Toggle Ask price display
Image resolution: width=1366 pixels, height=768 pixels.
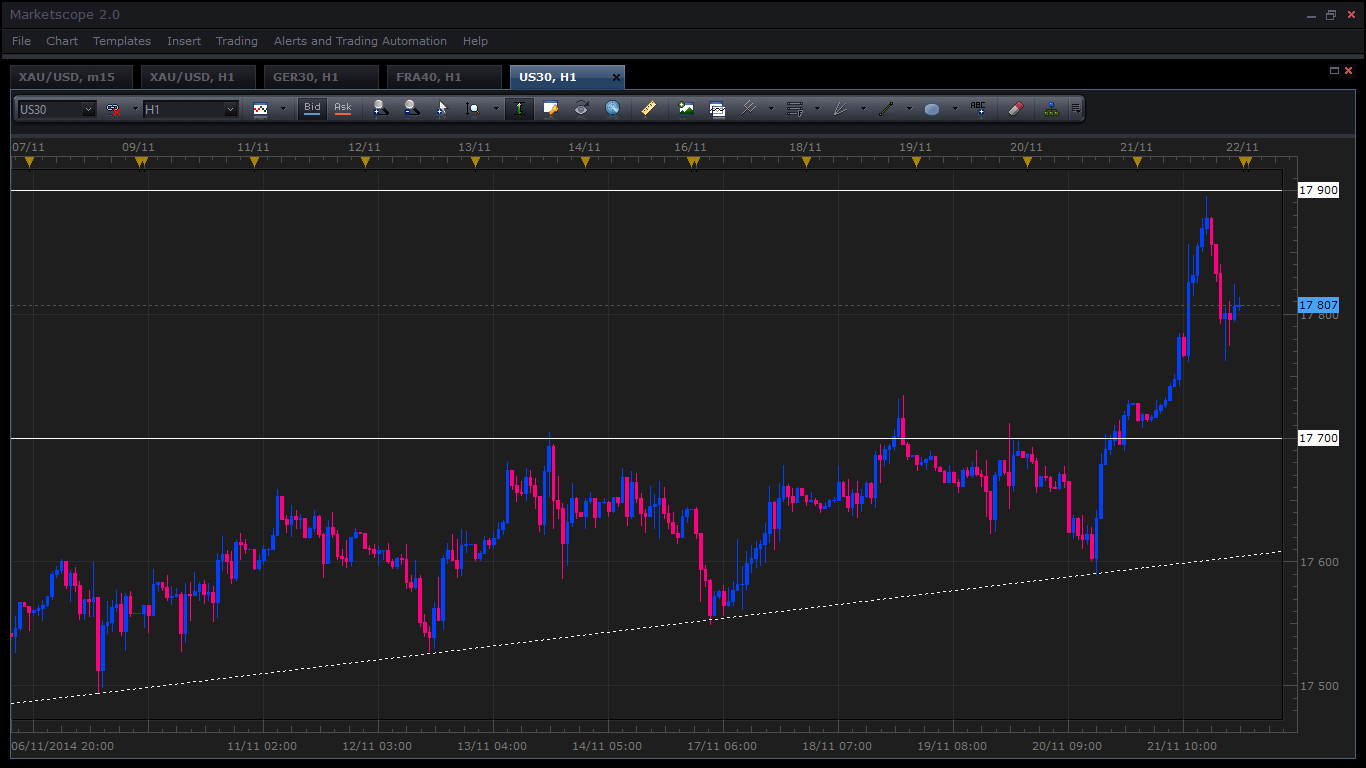343,108
